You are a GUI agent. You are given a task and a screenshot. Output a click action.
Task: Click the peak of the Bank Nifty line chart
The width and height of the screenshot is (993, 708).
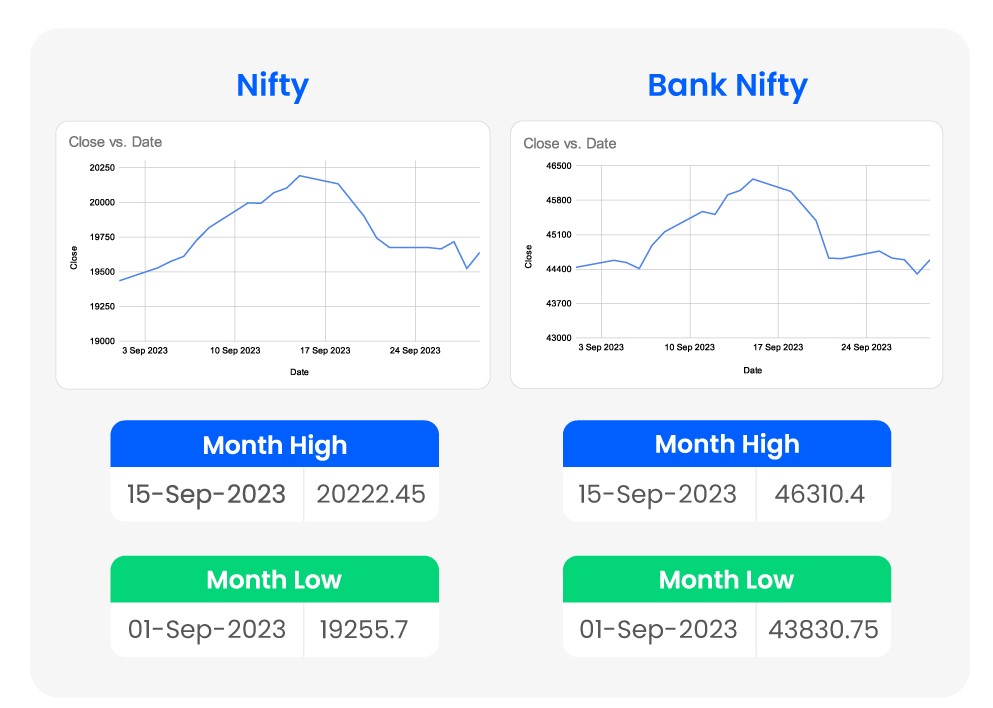(x=753, y=179)
